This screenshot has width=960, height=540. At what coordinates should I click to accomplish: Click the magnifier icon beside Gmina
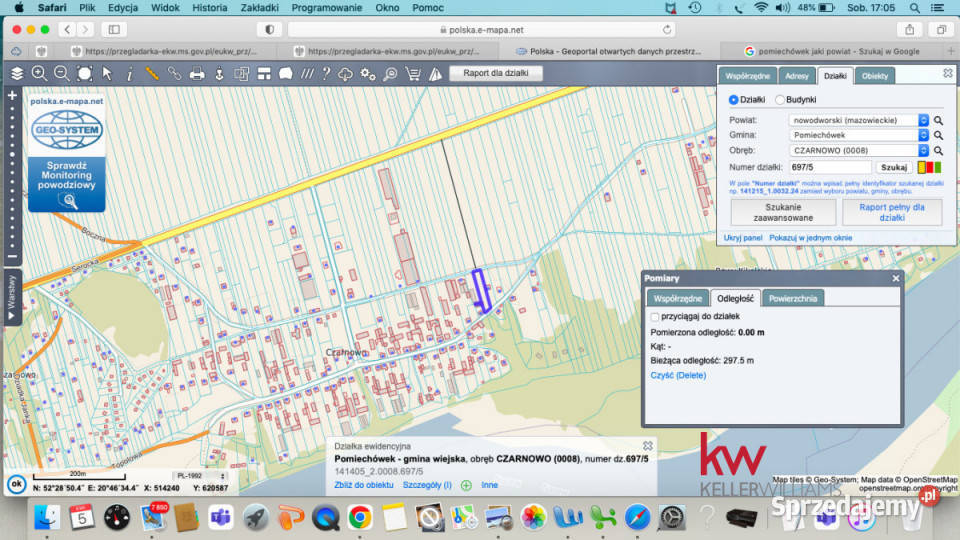tap(939, 135)
